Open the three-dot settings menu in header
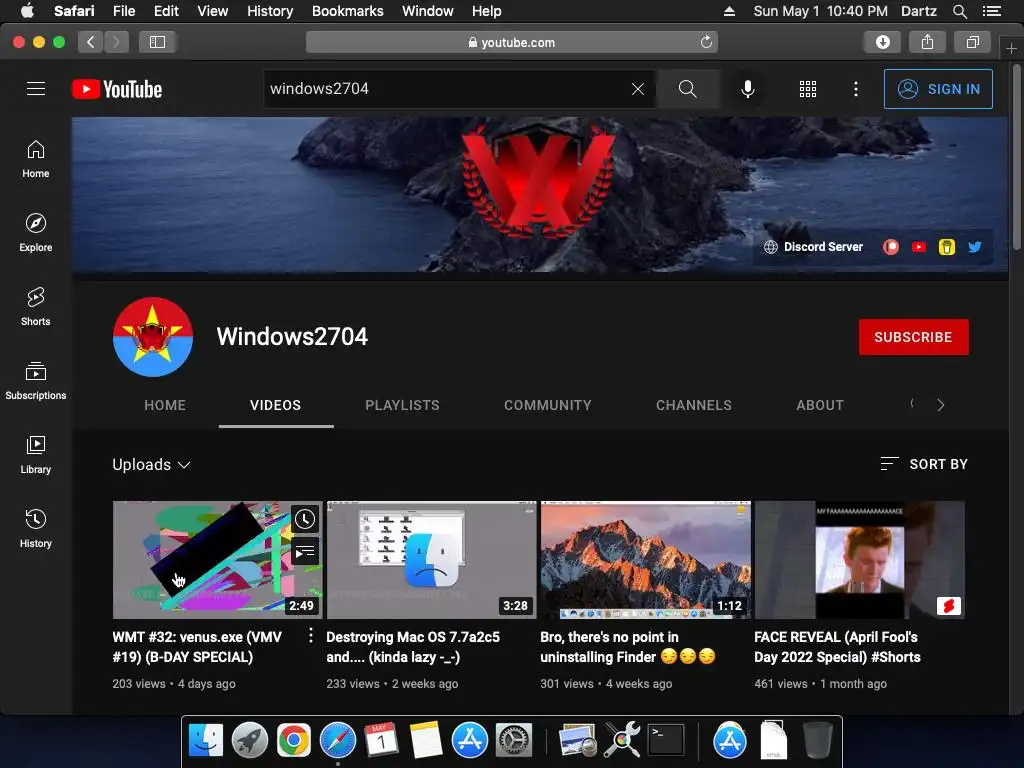1024x768 pixels. [856, 89]
